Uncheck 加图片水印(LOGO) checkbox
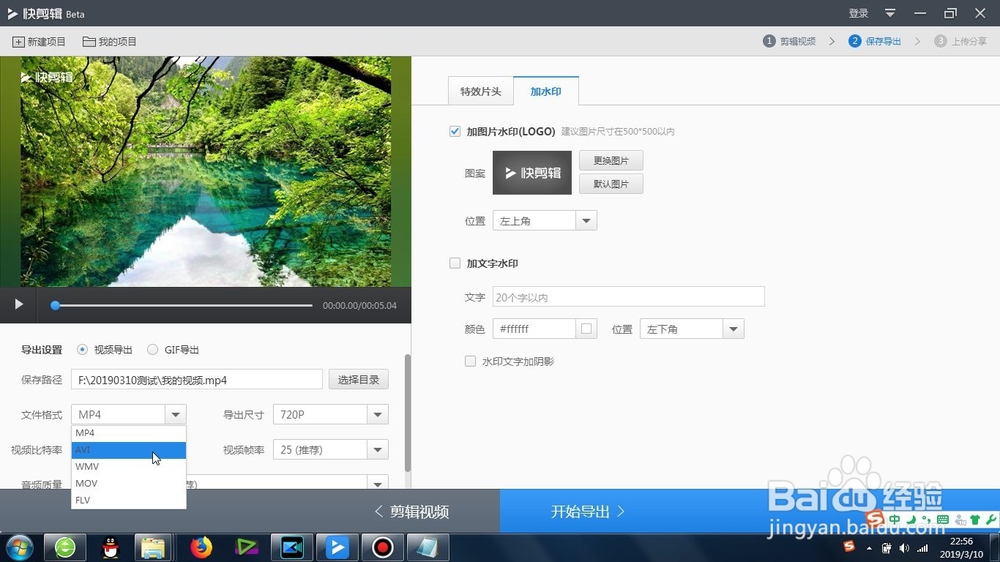The height and width of the screenshot is (562, 1000). click(x=455, y=131)
